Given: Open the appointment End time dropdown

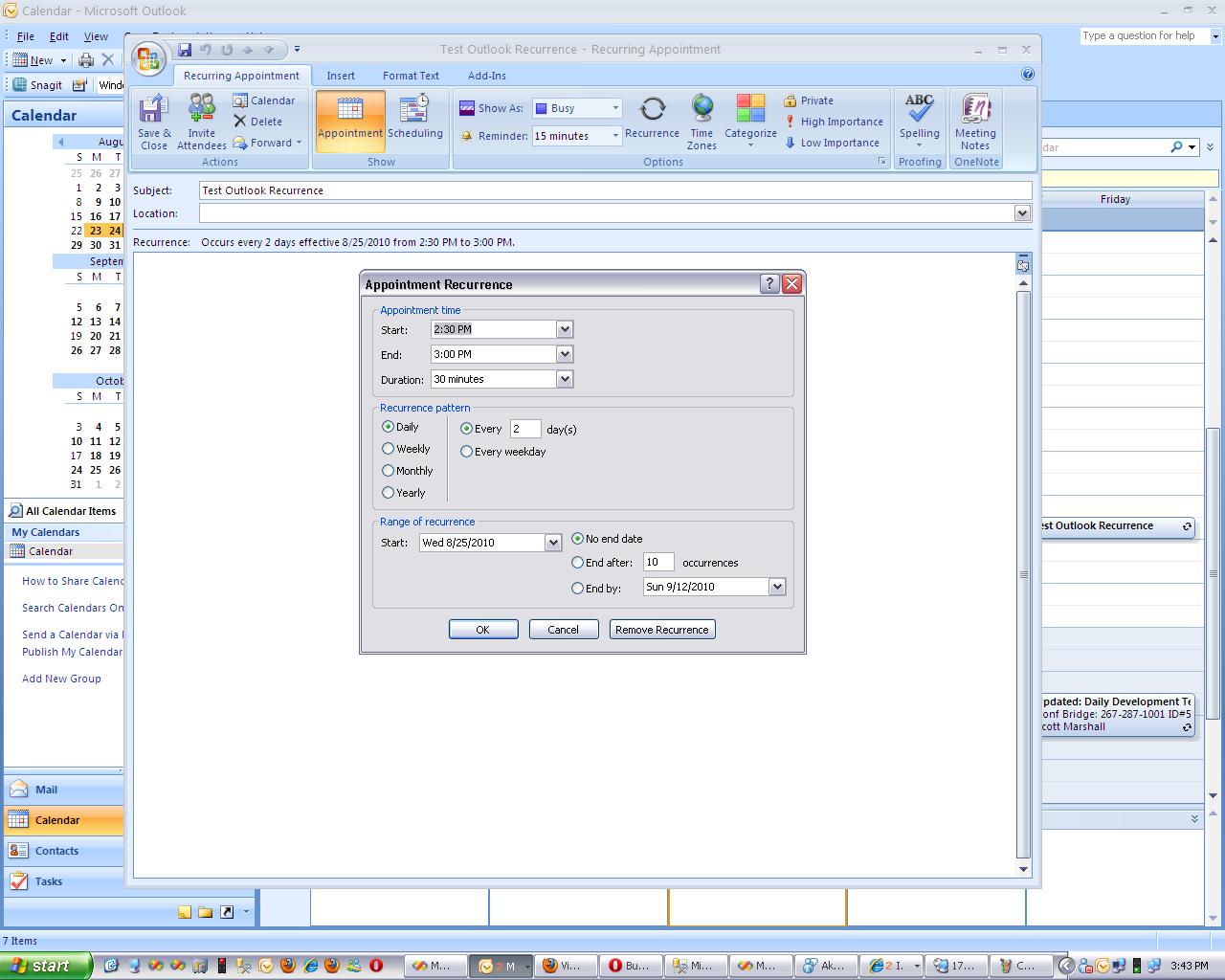Looking at the screenshot, I should pyautogui.click(x=565, y=354).
